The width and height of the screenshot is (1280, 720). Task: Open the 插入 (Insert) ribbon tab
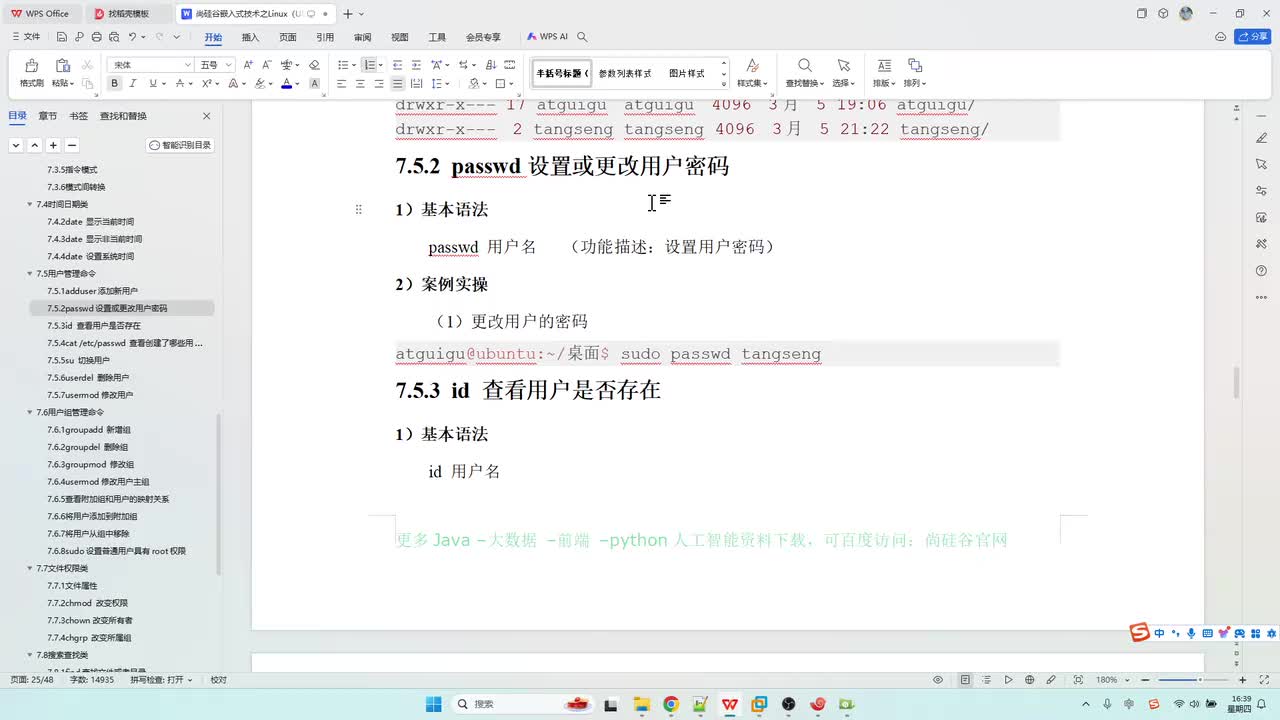pos(250,37)
